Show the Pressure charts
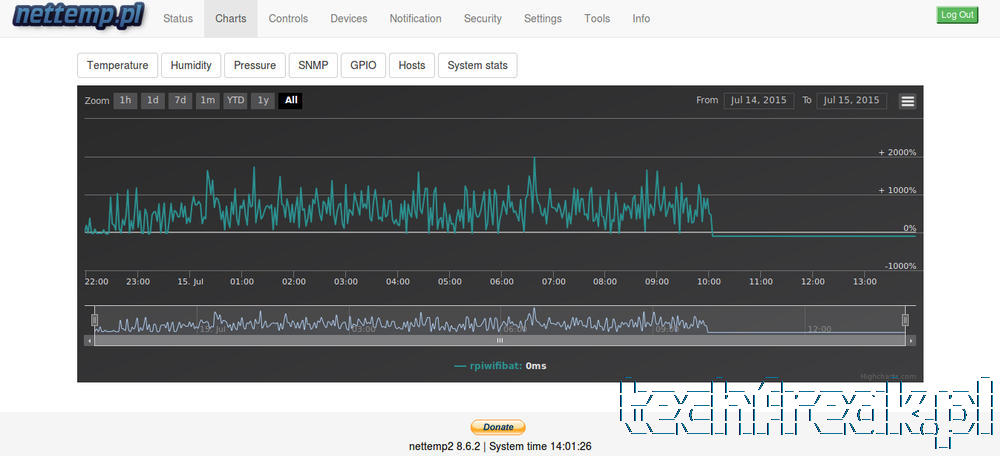The width and height of the screenshot is (1000, 456). [255, 65]
